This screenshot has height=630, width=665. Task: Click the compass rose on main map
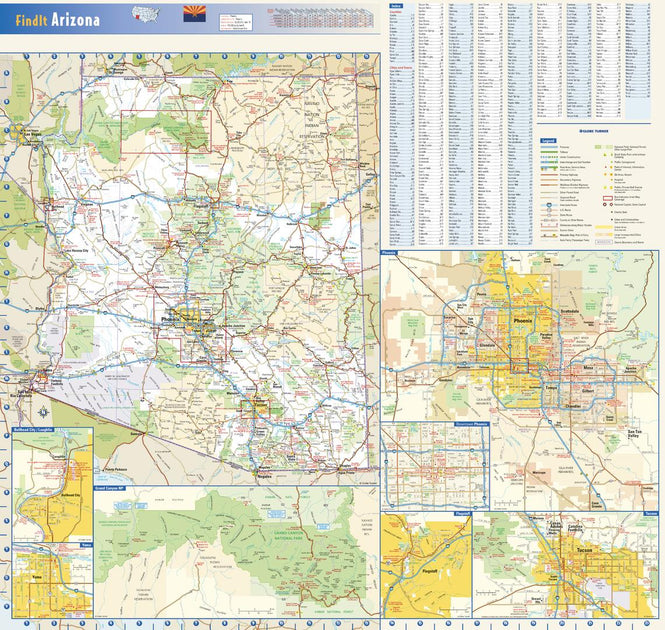pyautogui.click(x=44, y=413)
